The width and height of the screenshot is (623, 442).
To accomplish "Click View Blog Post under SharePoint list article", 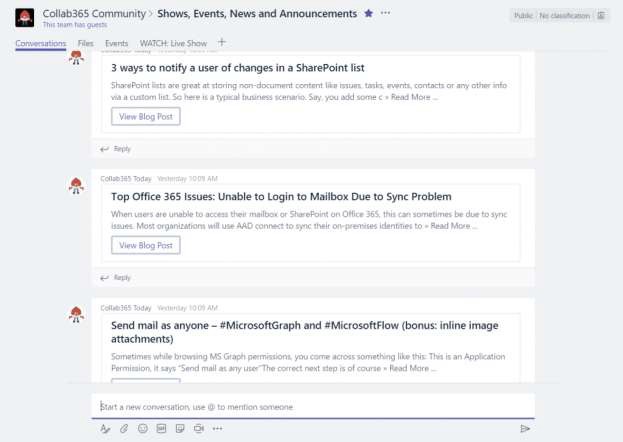I will [x=146, y=116].
